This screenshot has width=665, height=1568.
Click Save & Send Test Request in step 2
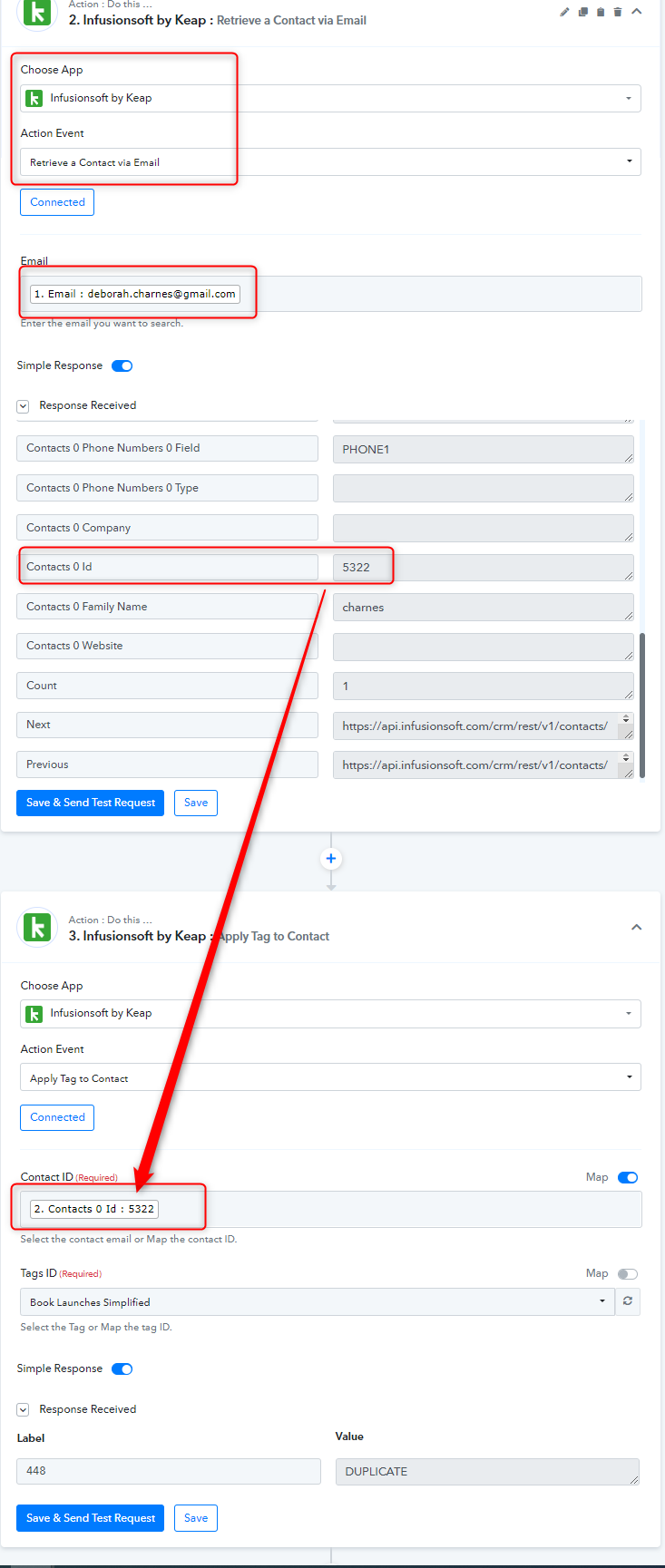pos(90,803)
